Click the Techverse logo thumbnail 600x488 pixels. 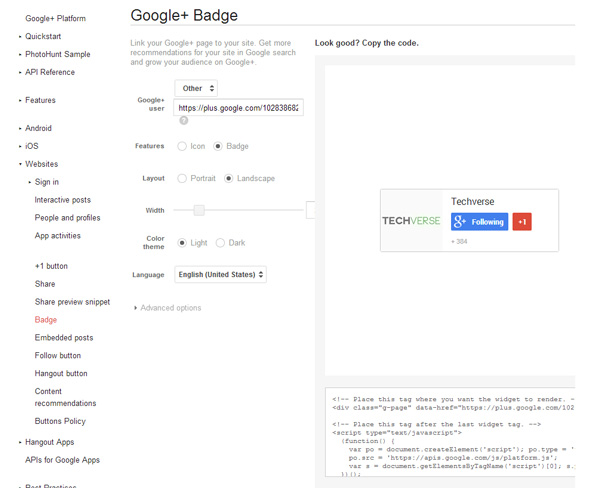pyautogui.click(x=411, y=220)
